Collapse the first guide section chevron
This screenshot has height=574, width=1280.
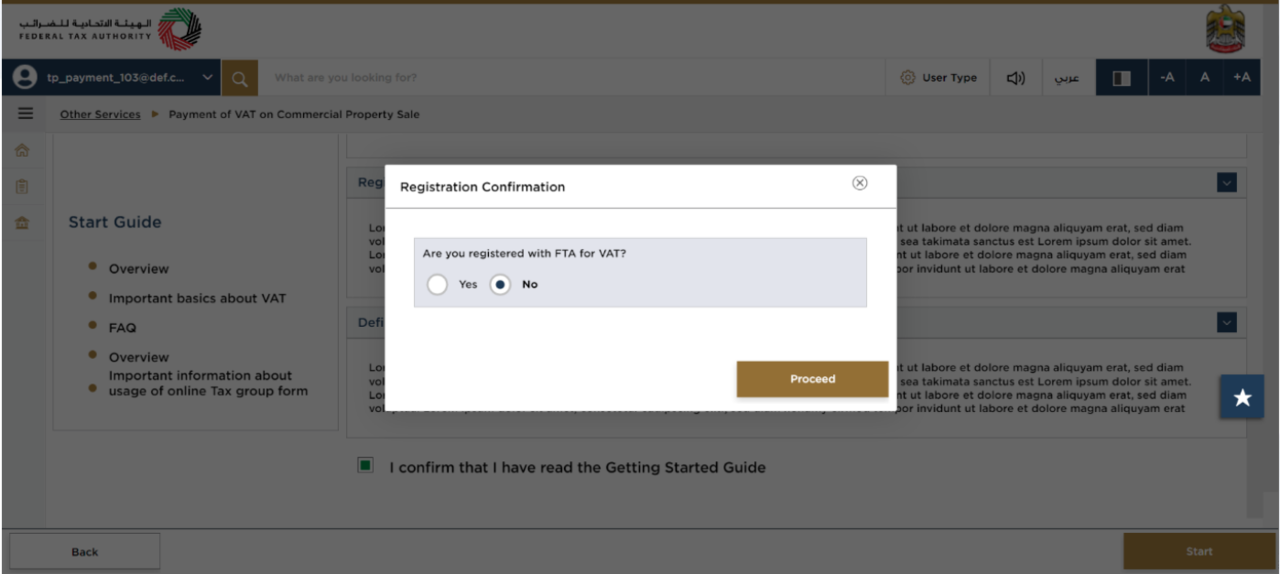tap(1227, 182)
